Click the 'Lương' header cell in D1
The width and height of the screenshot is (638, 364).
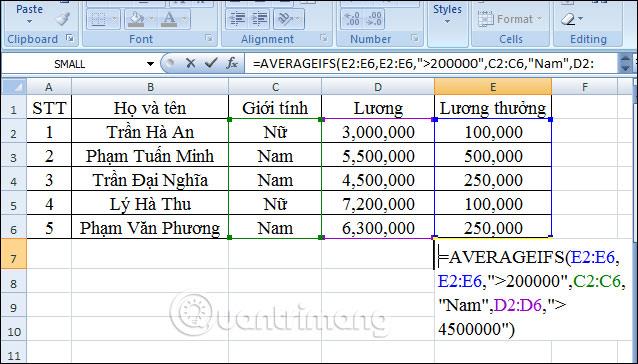[378, 107]
